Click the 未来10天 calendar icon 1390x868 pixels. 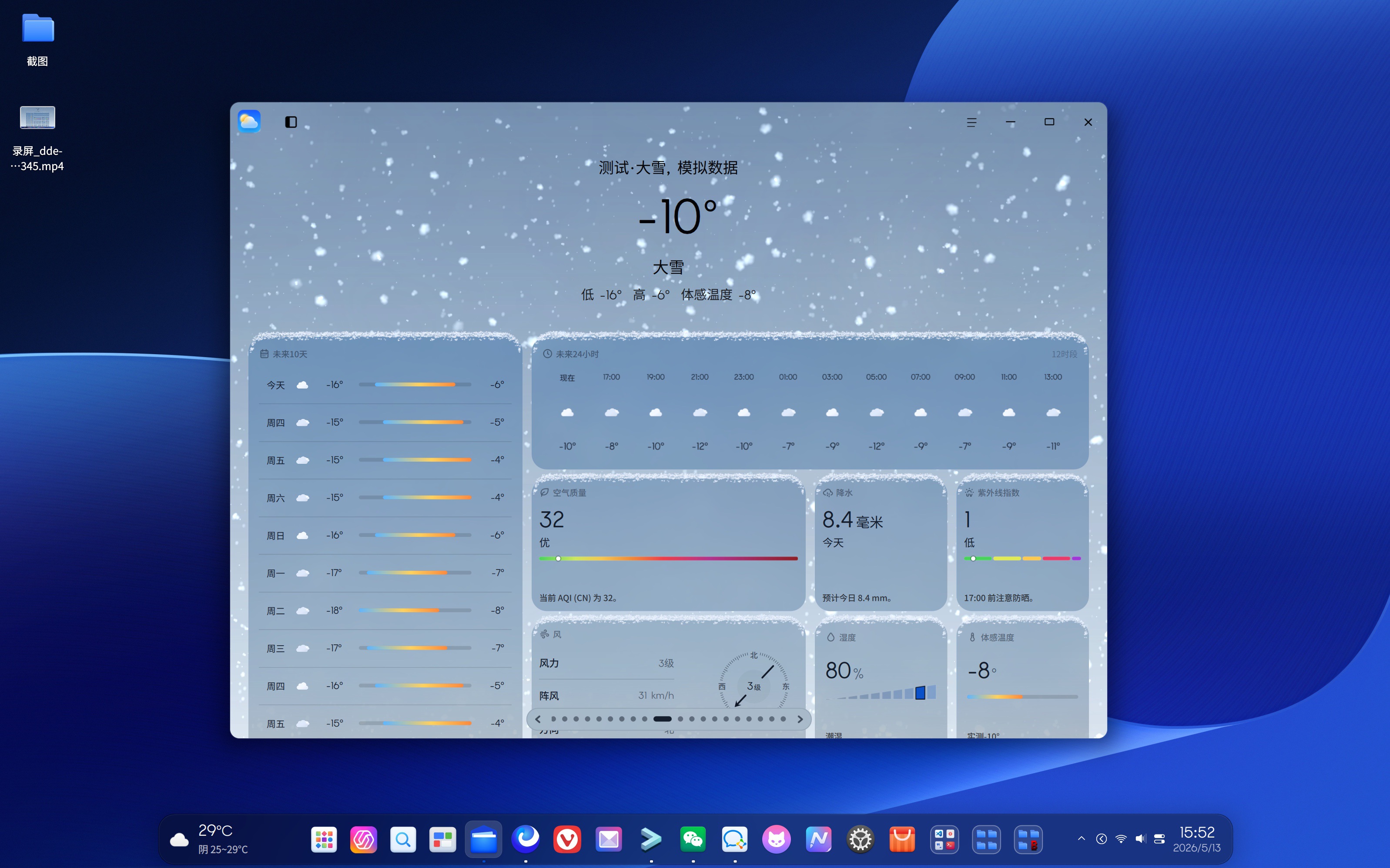click(x=264, y=354)
